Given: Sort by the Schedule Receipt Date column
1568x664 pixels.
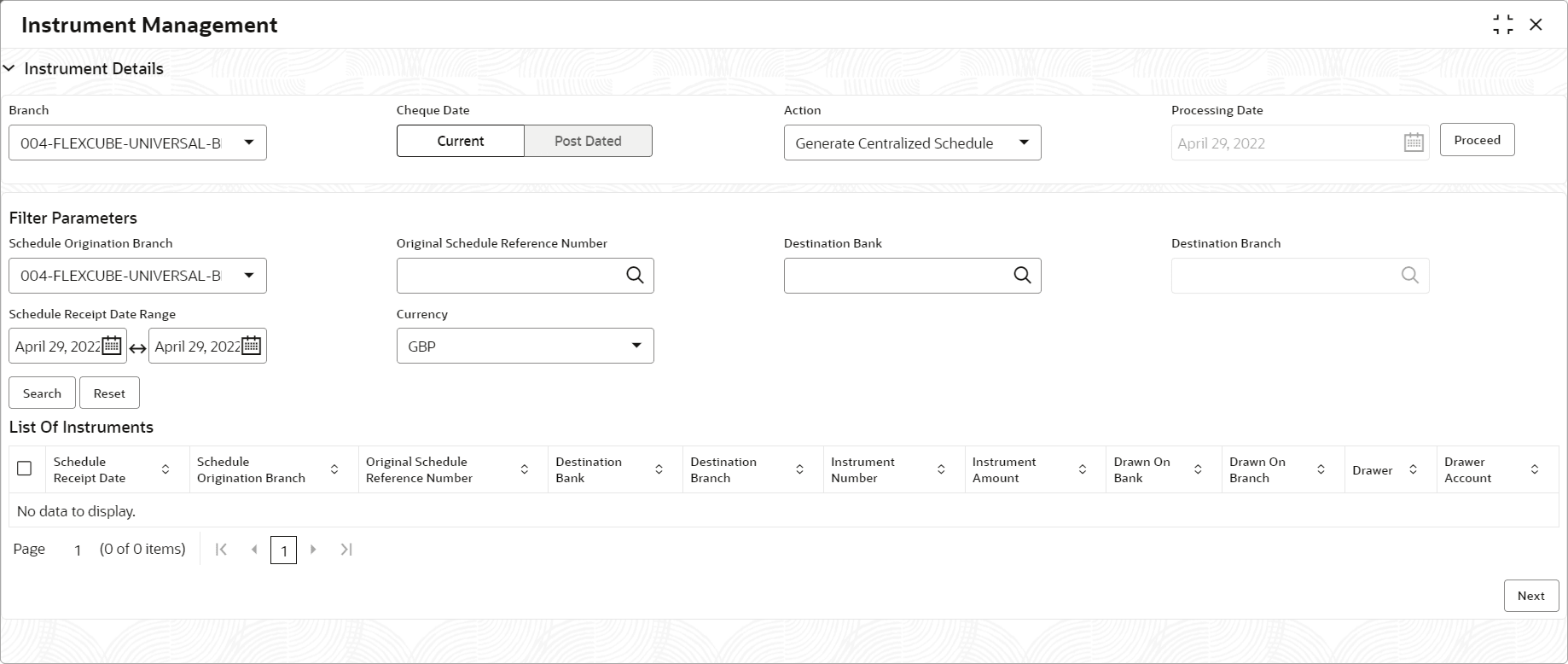Looking at the screenshot, I should tap(166, 469).
